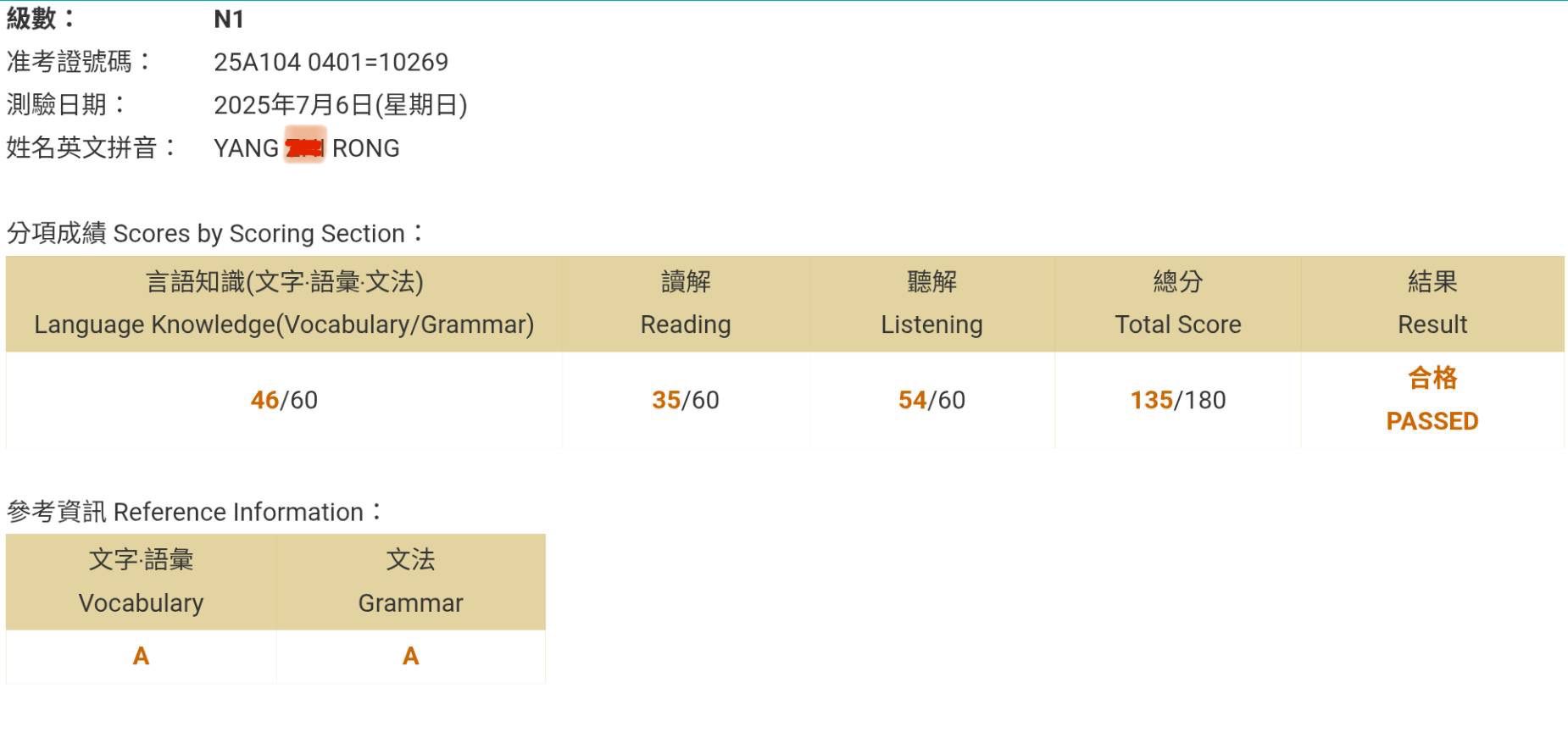Click the 35/60 reading score
The image size is (1568, 749).
(686, 400)
